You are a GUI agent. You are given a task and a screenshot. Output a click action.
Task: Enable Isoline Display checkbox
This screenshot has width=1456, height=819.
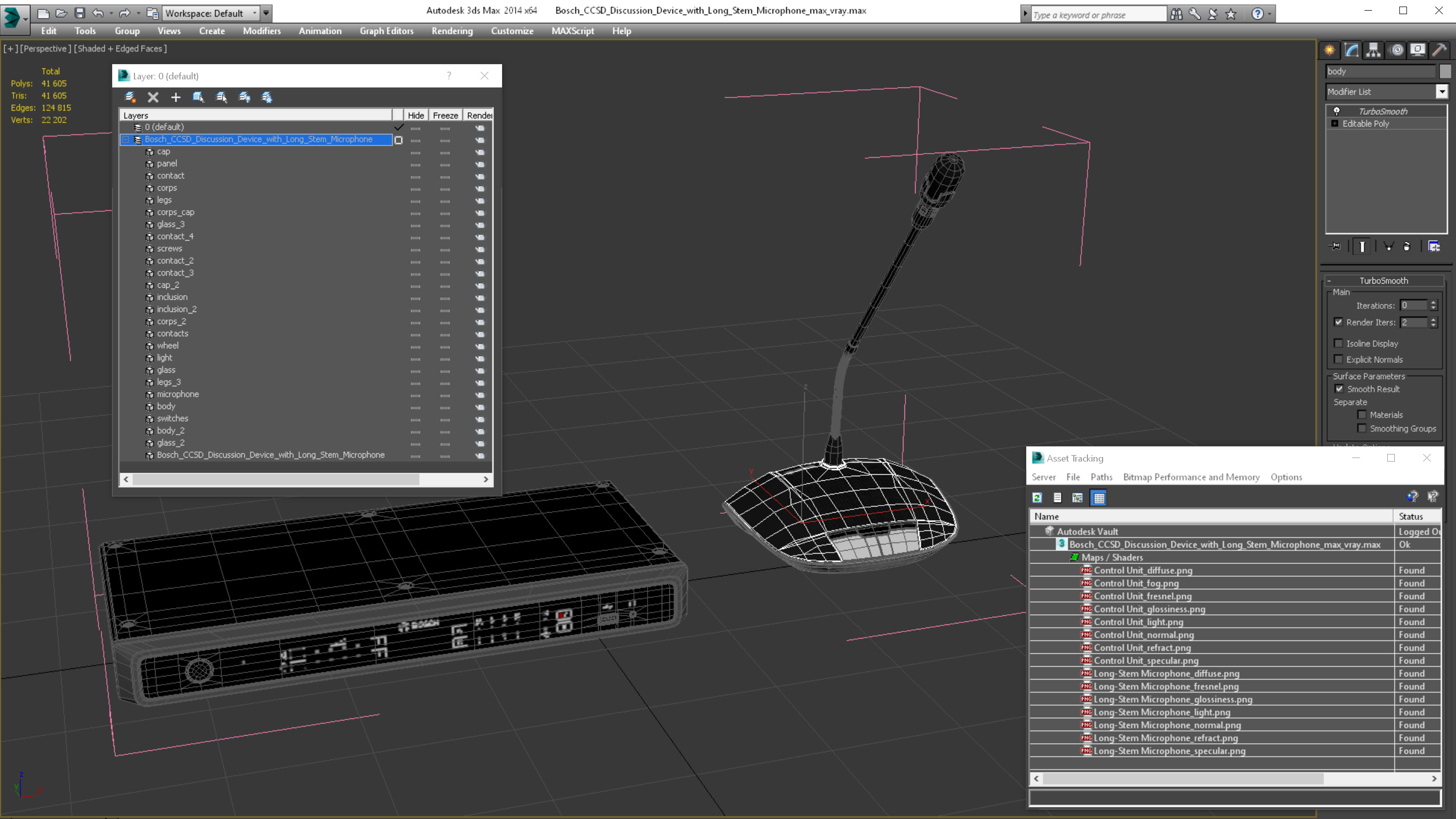(x=1338, y=343)
